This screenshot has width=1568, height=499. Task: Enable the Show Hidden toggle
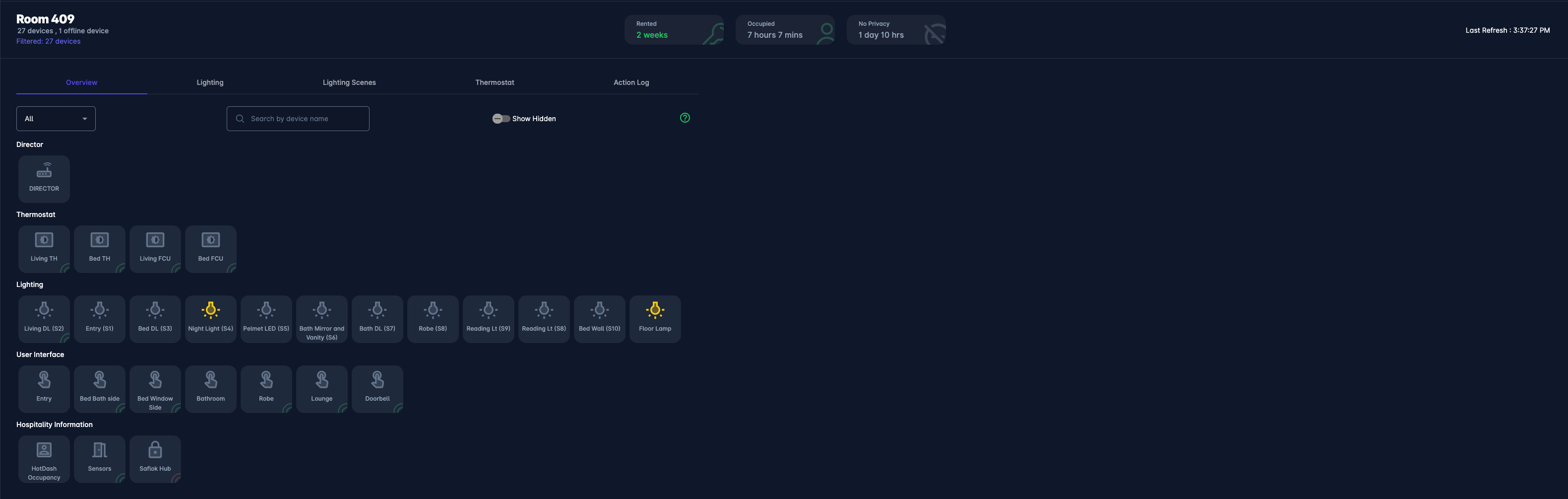pos(501,119)
